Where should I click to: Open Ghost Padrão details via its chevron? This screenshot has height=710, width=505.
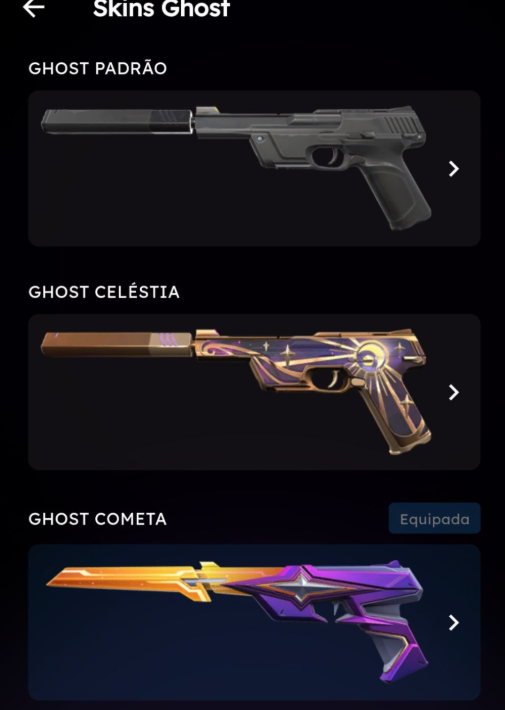point(453,169)
